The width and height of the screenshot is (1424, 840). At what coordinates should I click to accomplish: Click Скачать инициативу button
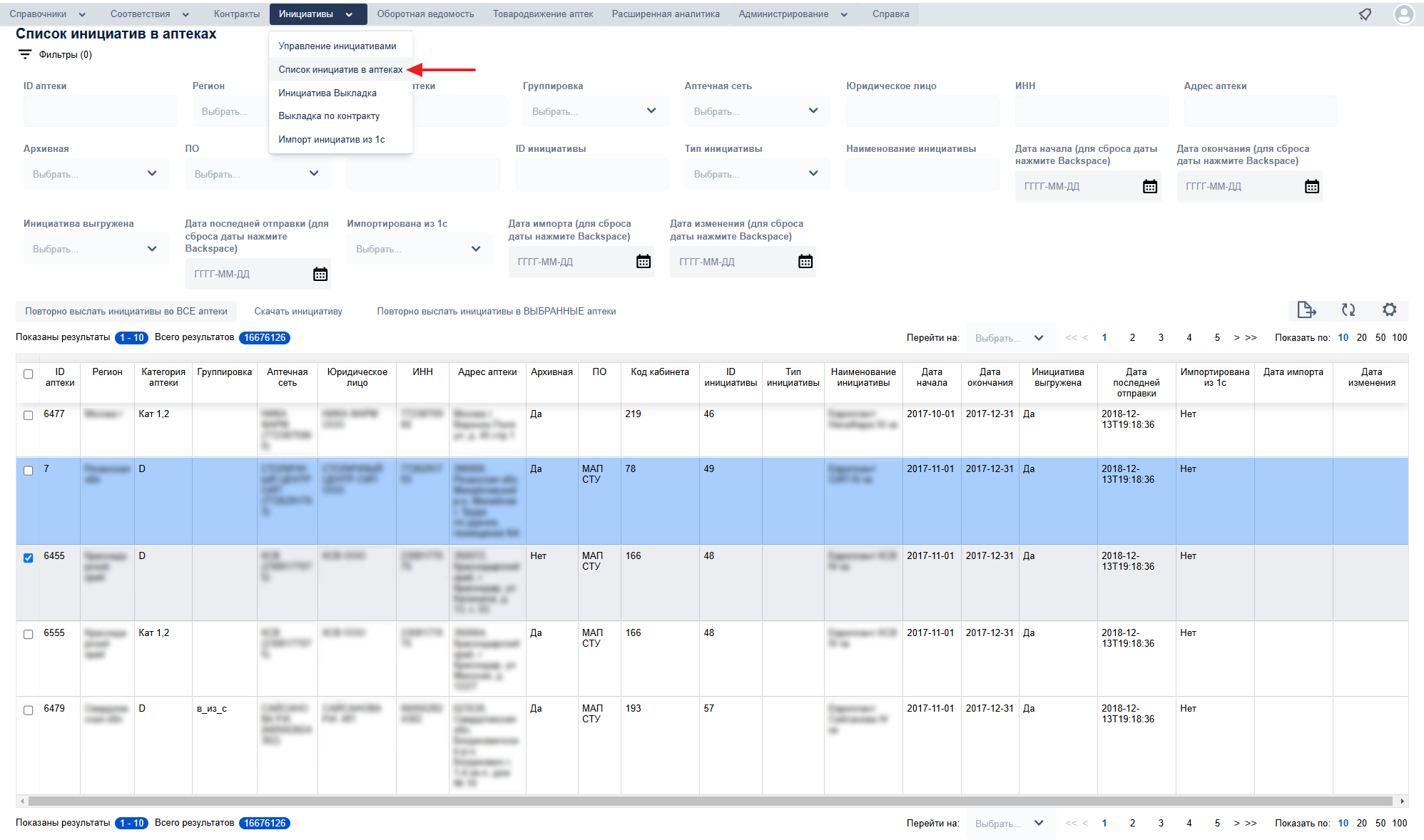click(x=298, y=311)
